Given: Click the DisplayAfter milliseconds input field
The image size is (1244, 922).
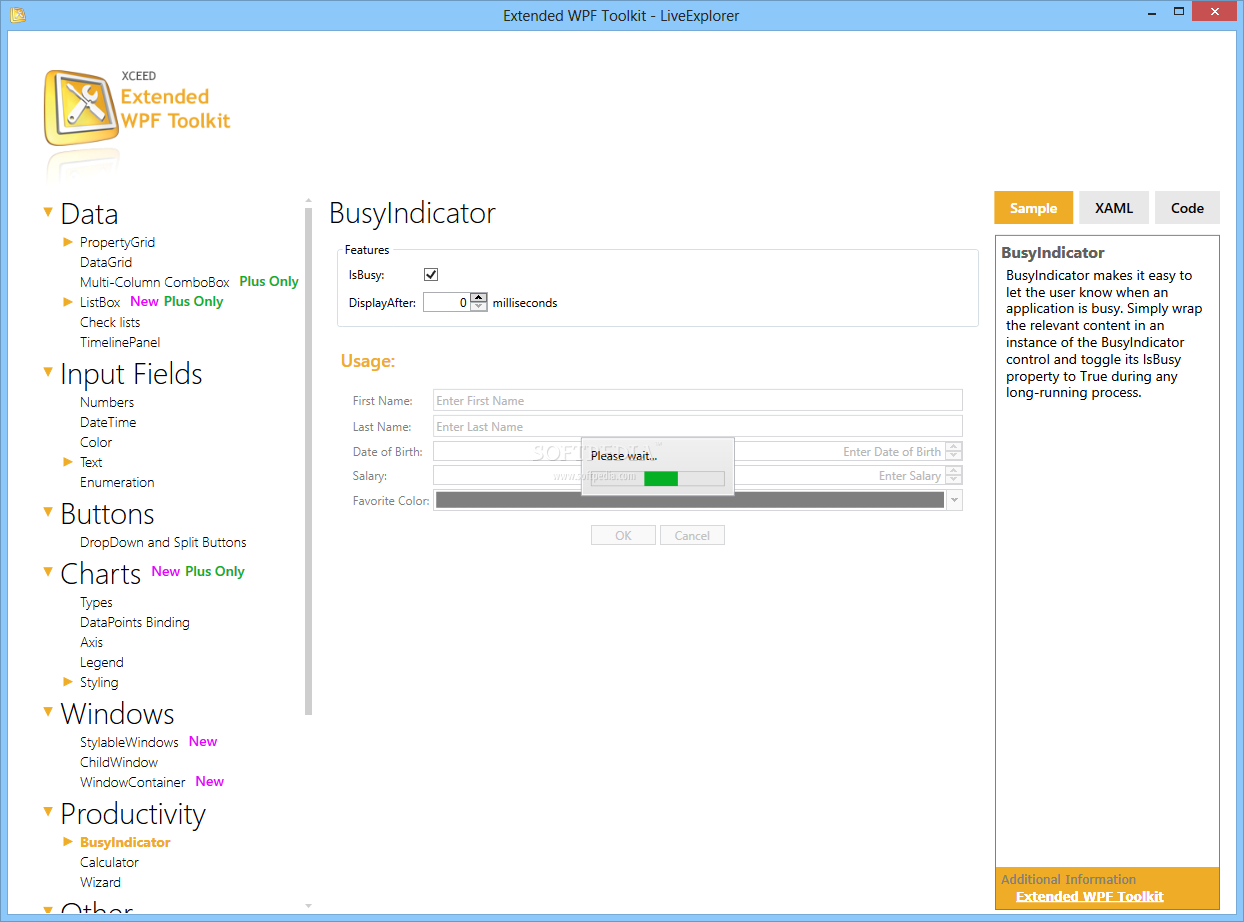Looking at the screenshot, I should pos(446,302).
